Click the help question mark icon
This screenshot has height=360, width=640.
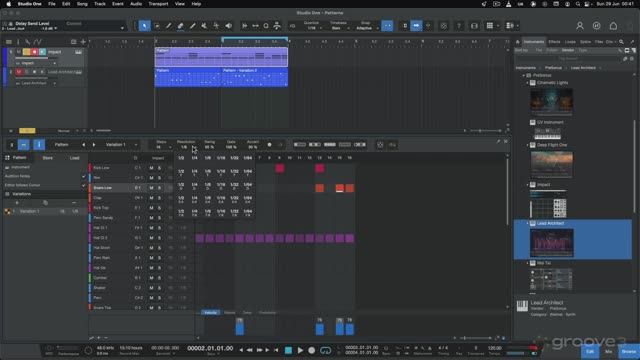coord(459,26)
